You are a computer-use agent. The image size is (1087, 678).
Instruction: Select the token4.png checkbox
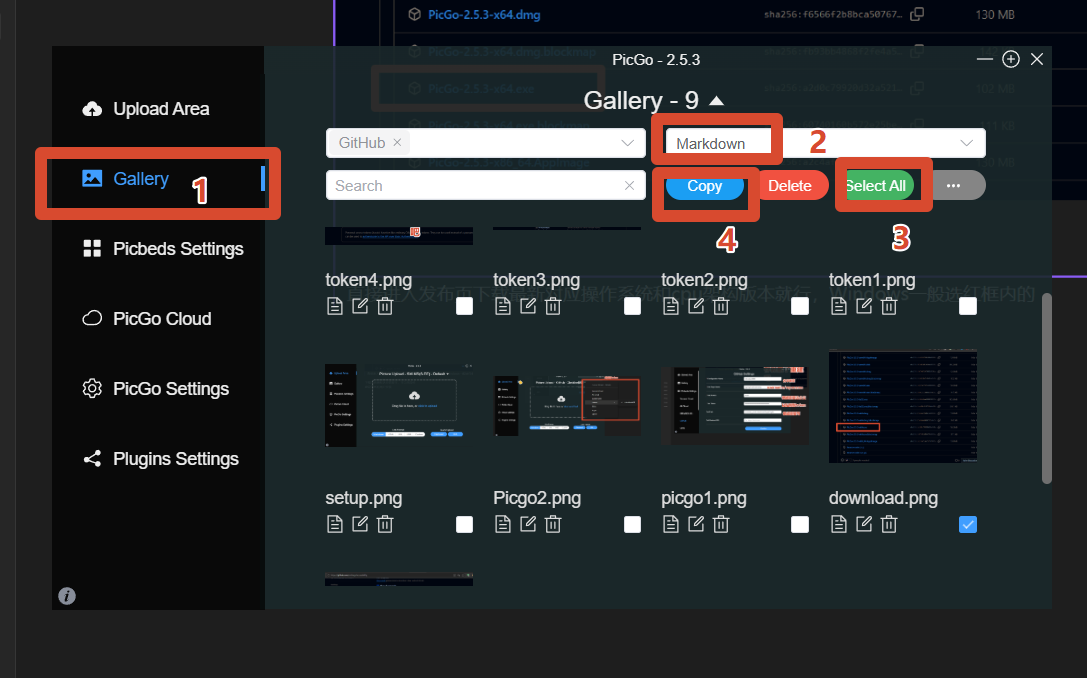click(x=464, y=306)
